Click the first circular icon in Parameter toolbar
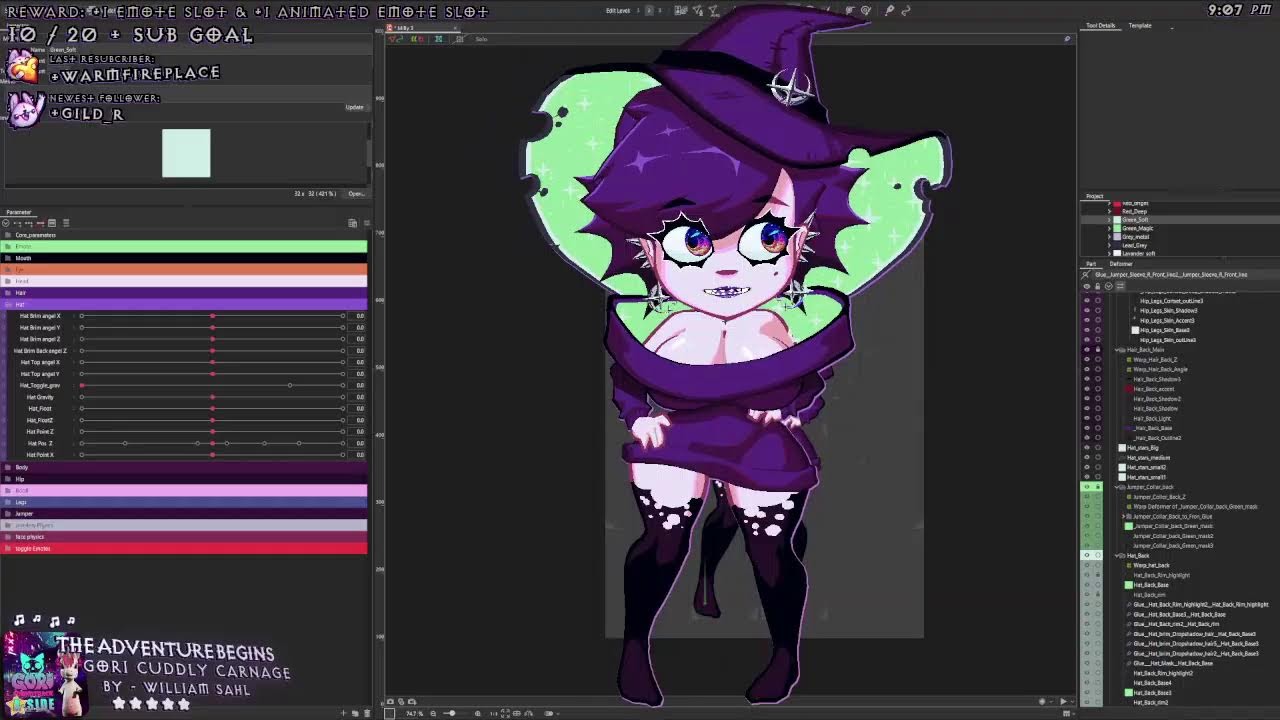 tap(8, 223)
